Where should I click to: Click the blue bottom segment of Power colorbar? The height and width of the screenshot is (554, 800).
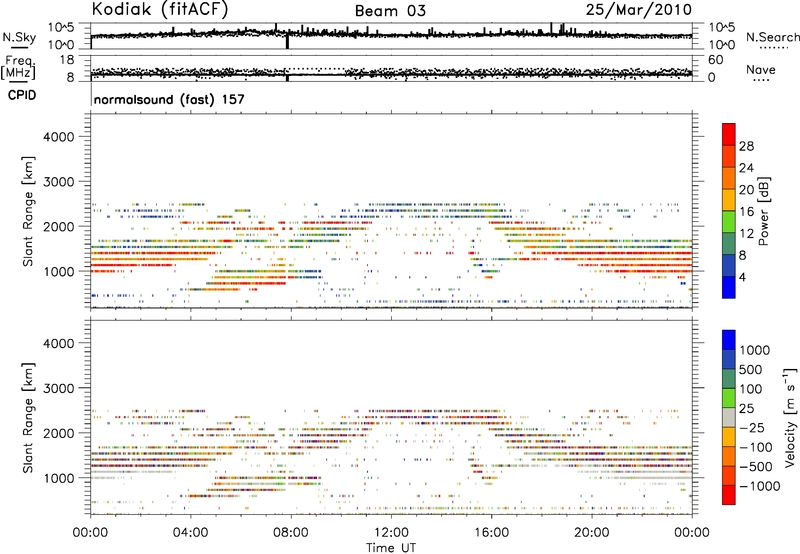(x=729, y=287)
